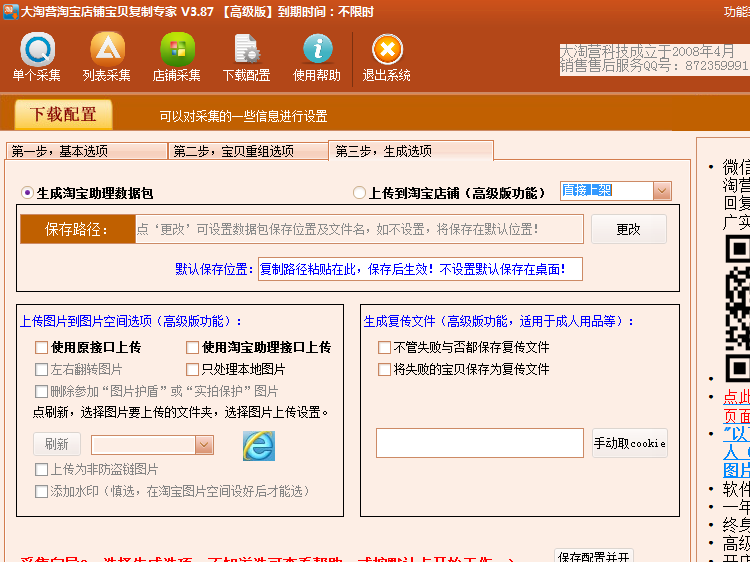Open 店铺采集 shop collection
Image resolution: width=750 pixels, height=562 pixels.
coord(177,57)
